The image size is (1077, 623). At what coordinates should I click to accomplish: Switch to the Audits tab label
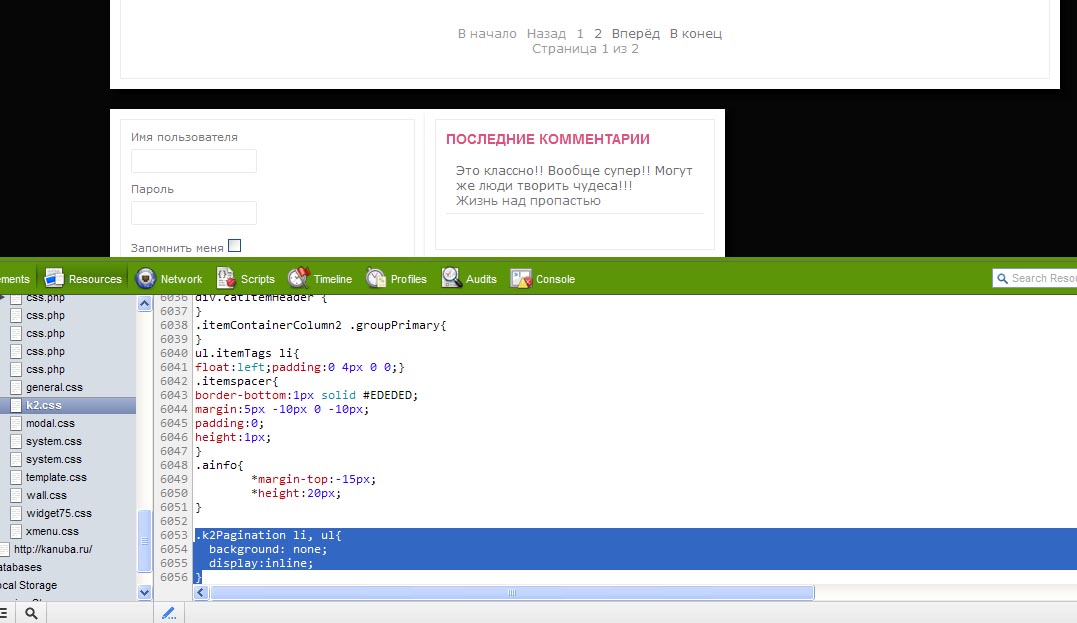point(481,279)
